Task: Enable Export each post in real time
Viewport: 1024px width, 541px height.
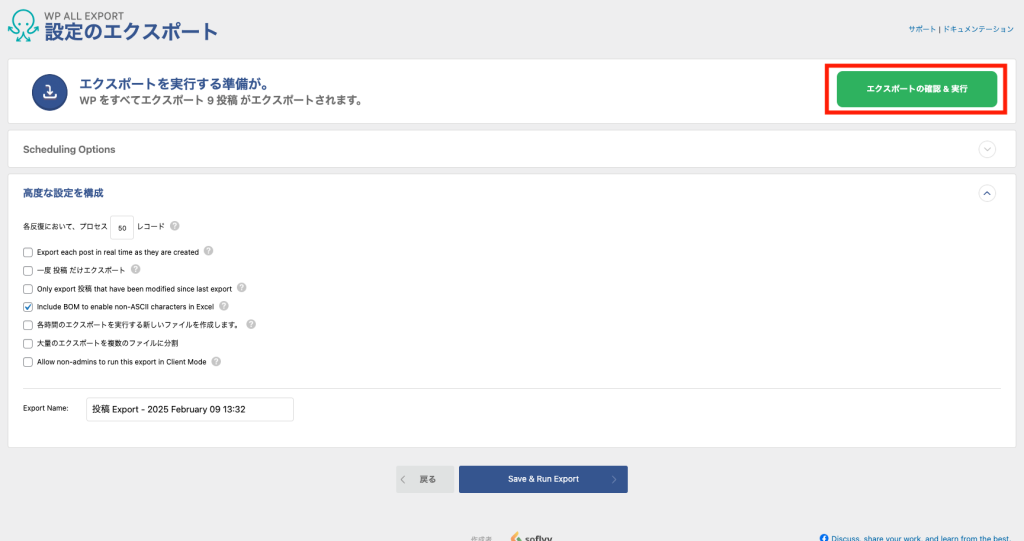Action: (x=28, y=252)
